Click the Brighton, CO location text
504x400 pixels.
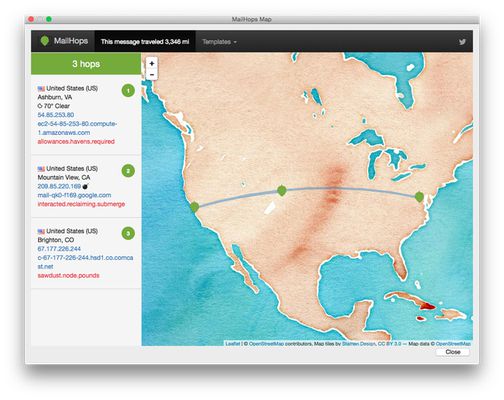(x=56, y=240)
